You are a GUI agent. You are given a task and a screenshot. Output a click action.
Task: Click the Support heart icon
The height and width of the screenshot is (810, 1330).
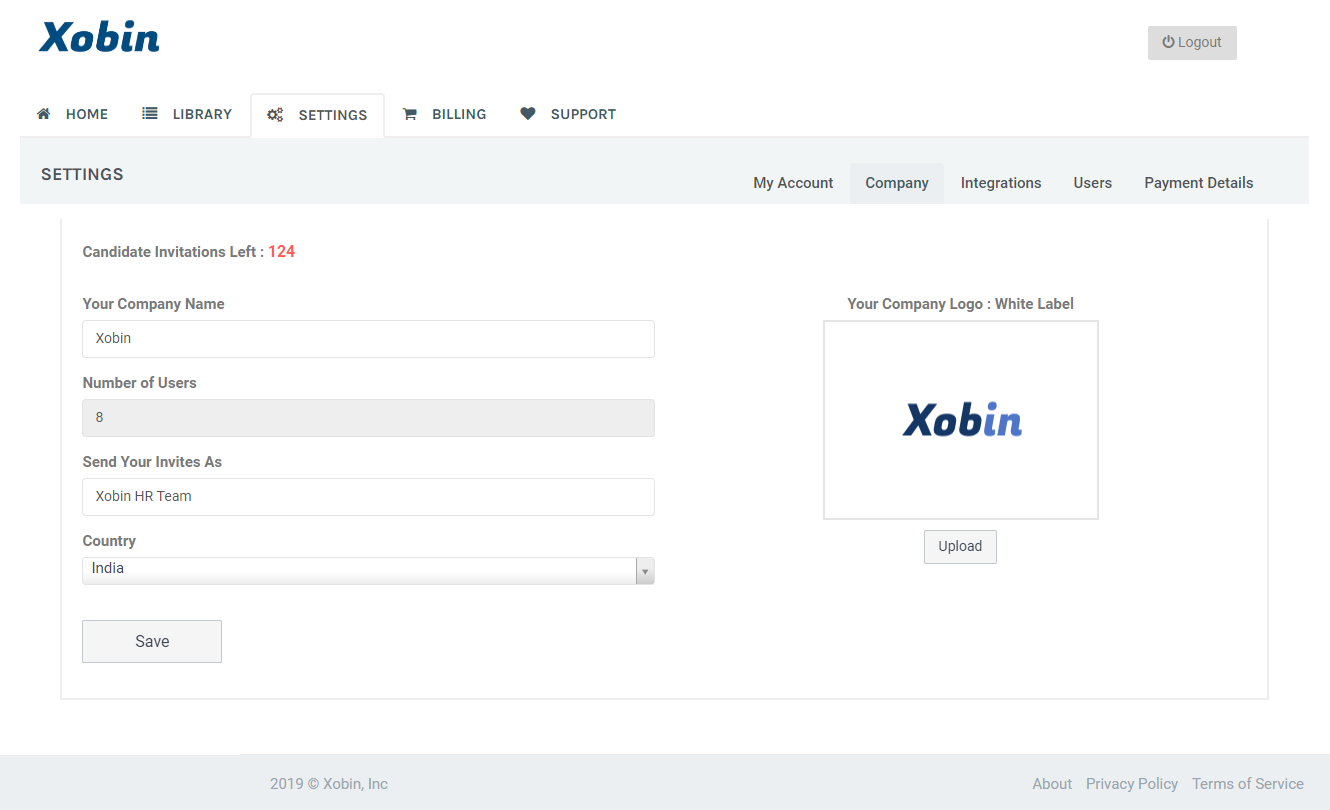tap(528, 114)
